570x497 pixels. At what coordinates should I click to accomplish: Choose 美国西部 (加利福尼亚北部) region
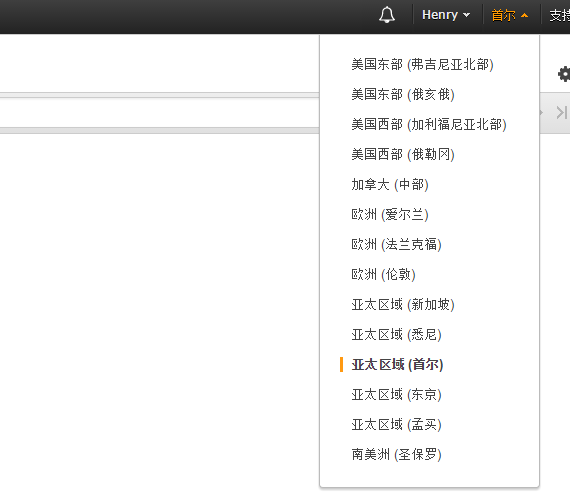429,125
